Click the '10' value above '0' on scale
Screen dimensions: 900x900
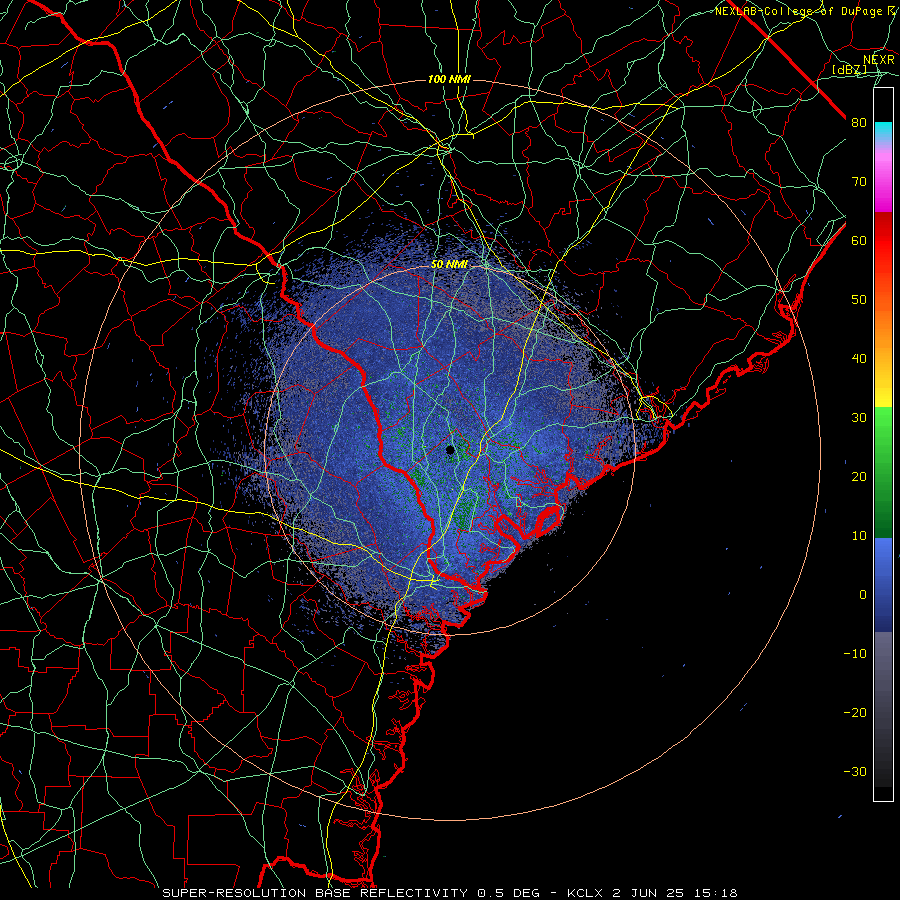pyautogui.click(x=859, y=536)
